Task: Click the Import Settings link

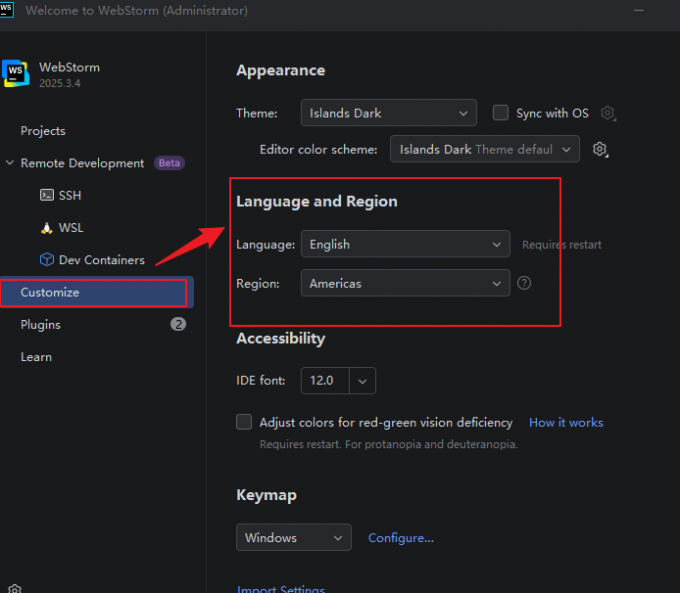Action: (281, 588)
